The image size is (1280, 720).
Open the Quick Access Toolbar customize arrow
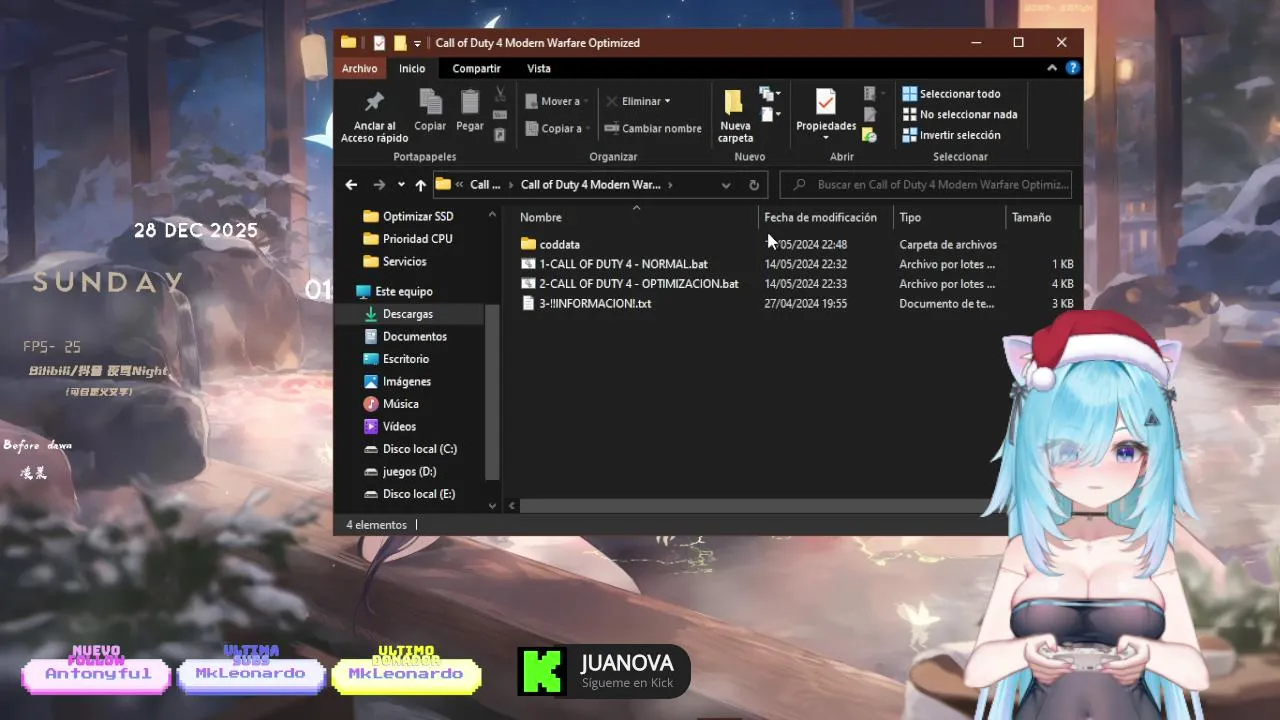[x=417, y=44]
